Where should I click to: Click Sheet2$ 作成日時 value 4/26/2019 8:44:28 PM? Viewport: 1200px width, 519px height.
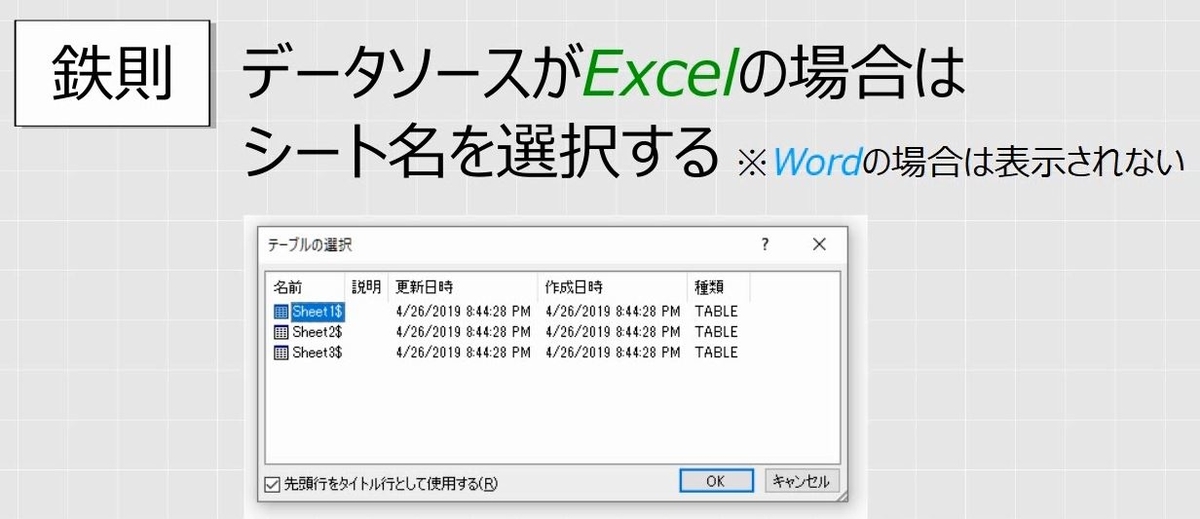tap(613, 332)
